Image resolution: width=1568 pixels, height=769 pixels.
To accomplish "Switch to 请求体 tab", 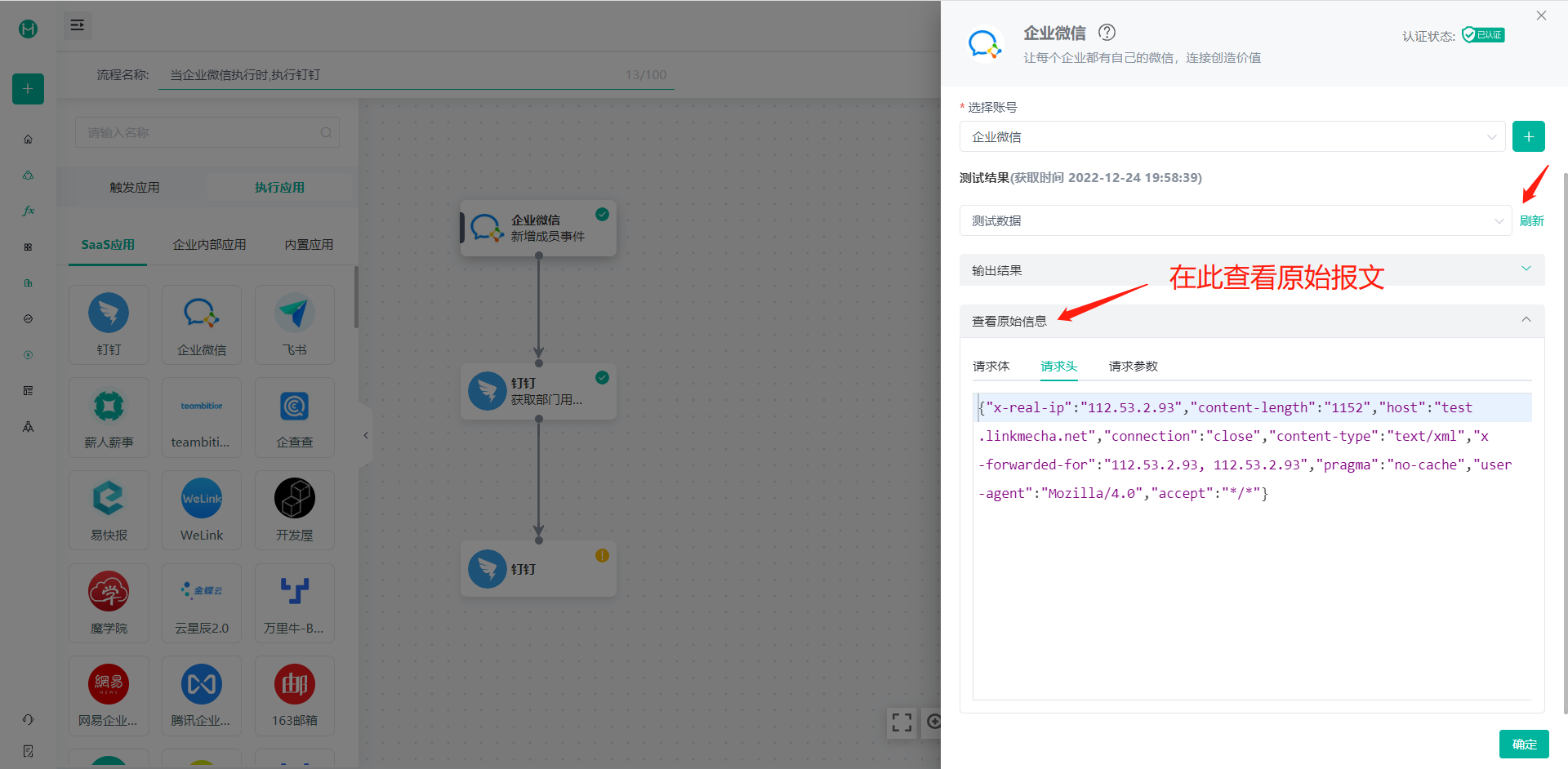I will (991, 366).
